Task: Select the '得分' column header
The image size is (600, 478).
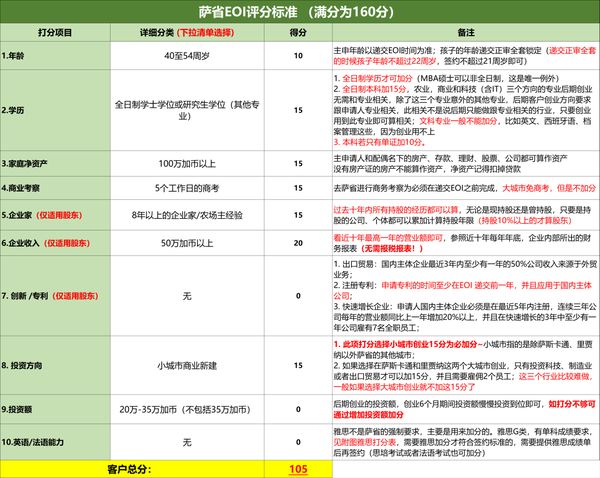Action: pos(298,33)
